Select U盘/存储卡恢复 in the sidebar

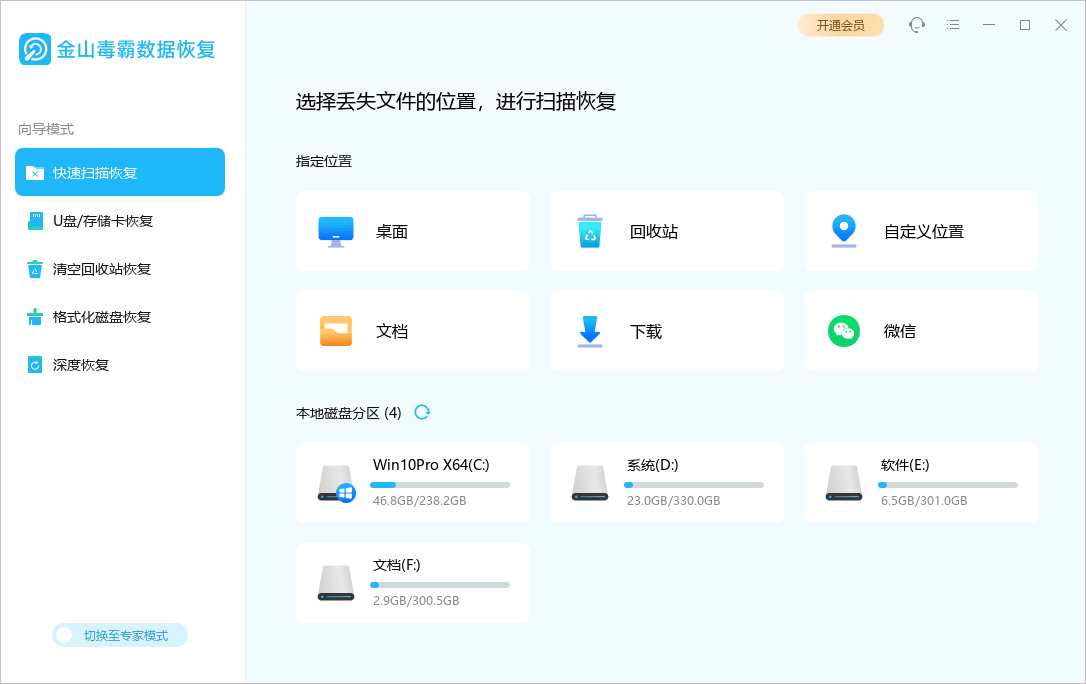120,221
